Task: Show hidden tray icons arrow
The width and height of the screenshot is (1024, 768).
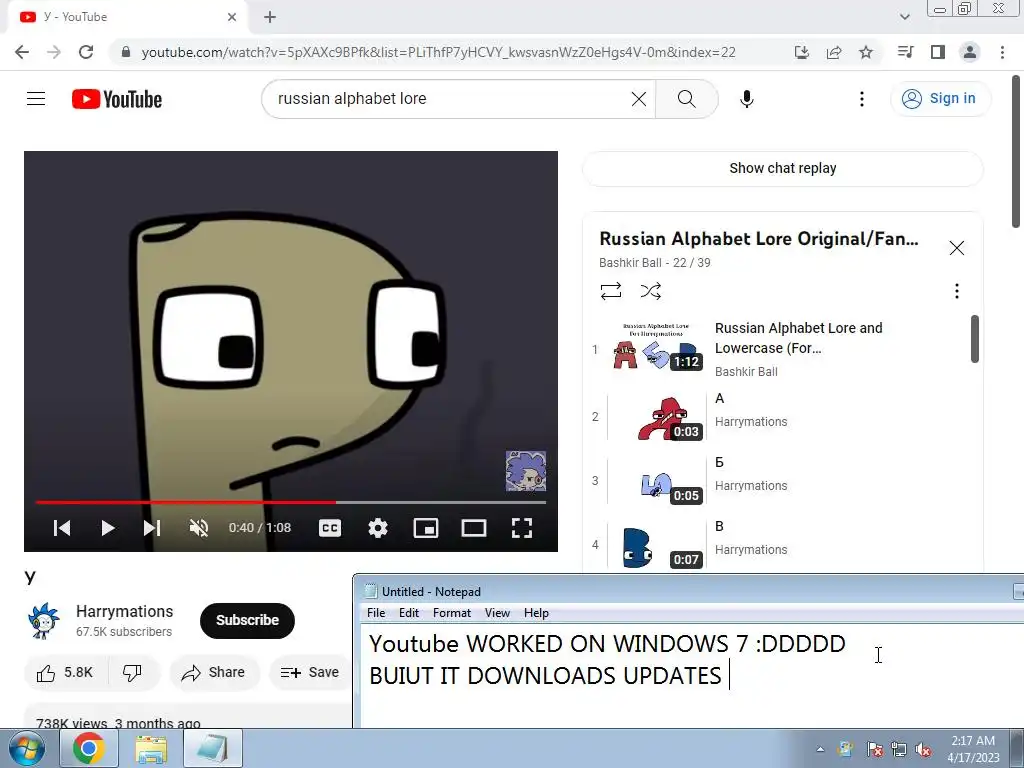Action: coord(820,749)
